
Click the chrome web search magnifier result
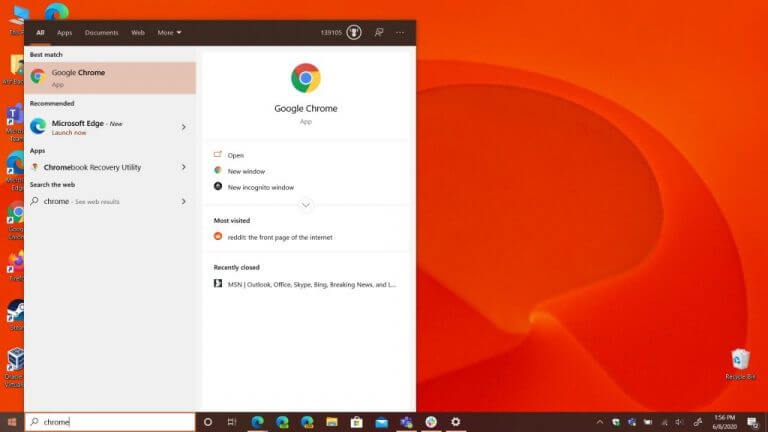[x=34, y=201]
